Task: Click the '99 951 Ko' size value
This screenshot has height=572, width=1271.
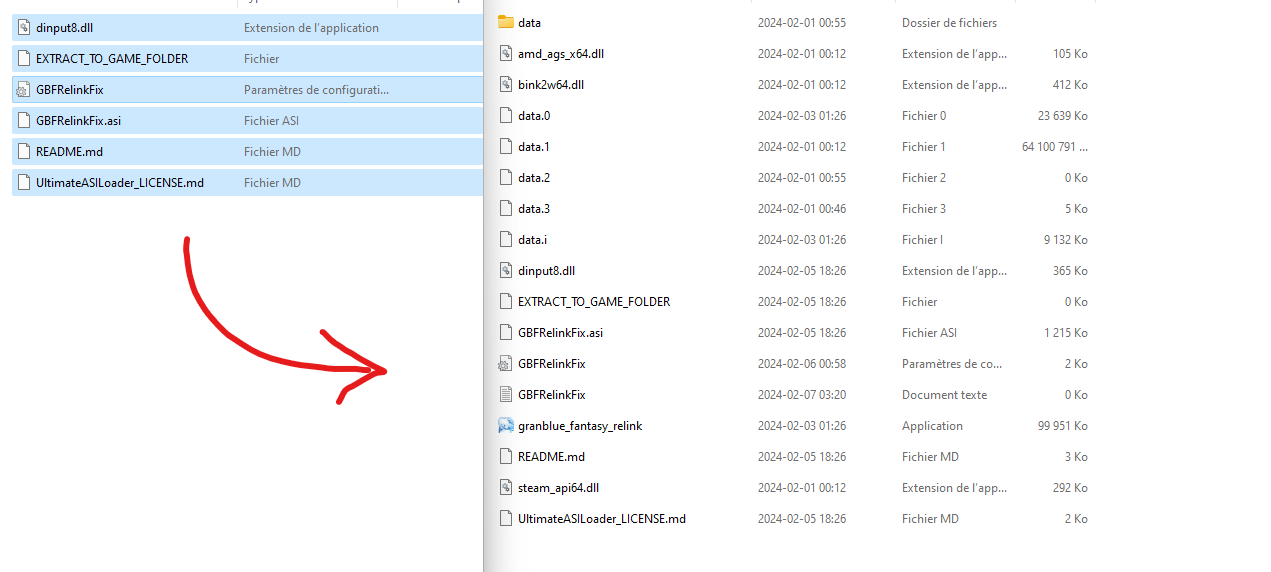Action: pos(1062,425)
